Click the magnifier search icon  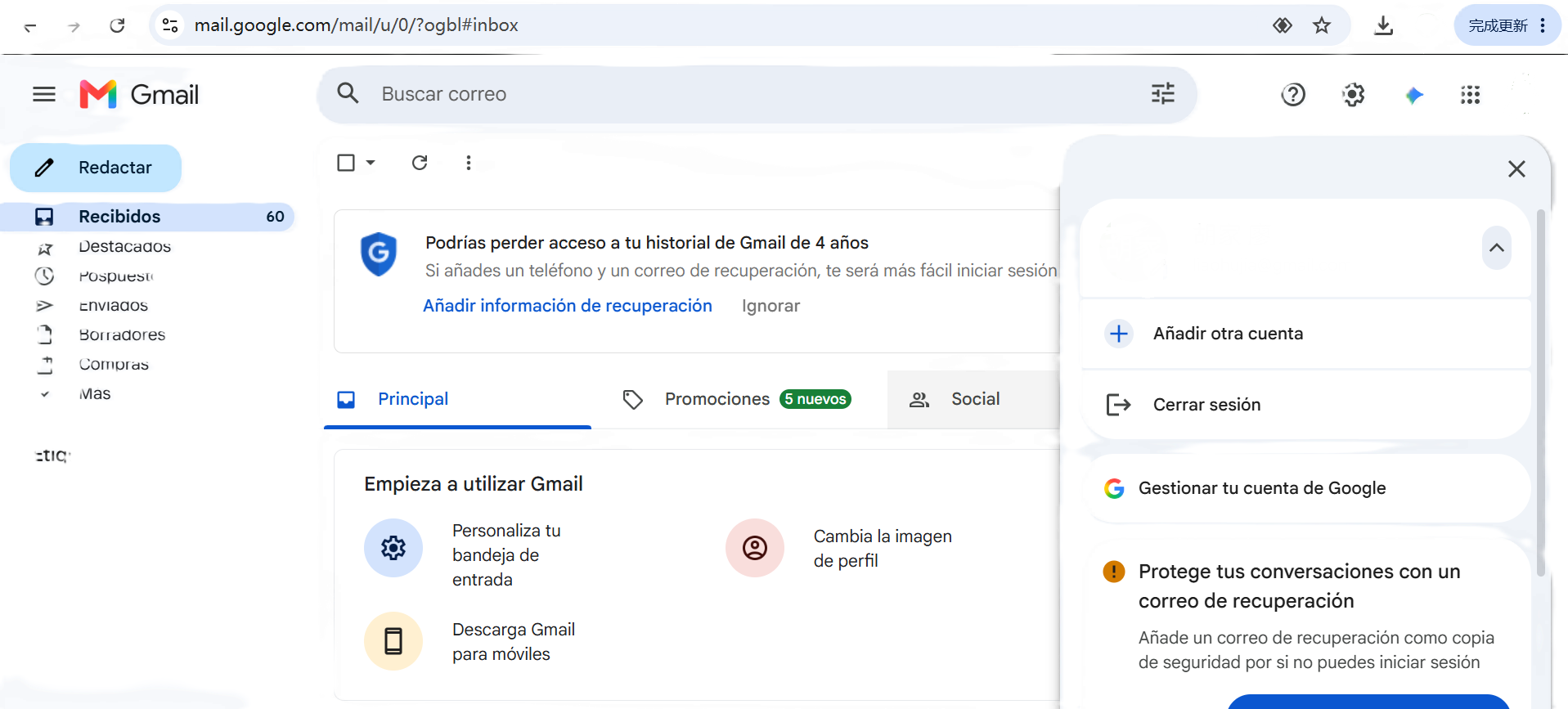348,93
